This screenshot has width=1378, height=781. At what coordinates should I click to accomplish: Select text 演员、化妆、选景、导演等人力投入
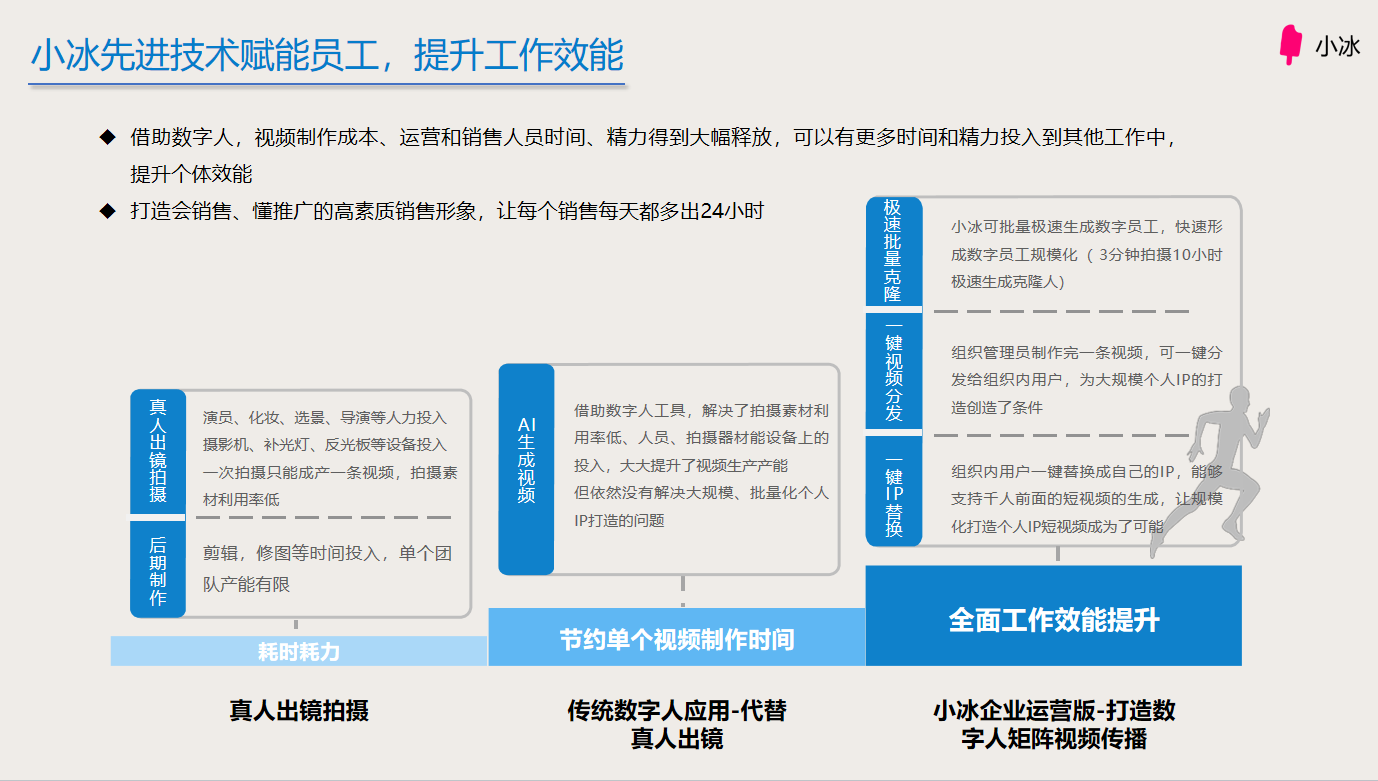325,418
